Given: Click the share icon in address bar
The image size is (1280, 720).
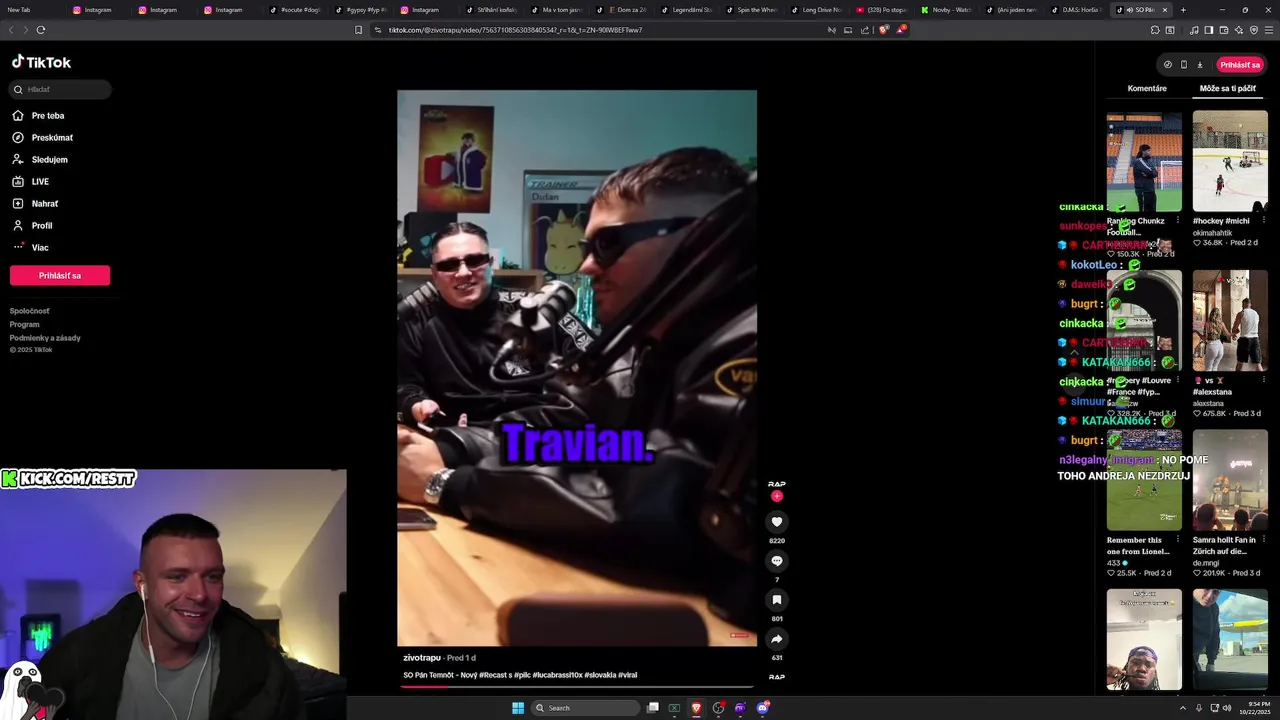Looking at the screenshot, I should click(x=864, y=30).
